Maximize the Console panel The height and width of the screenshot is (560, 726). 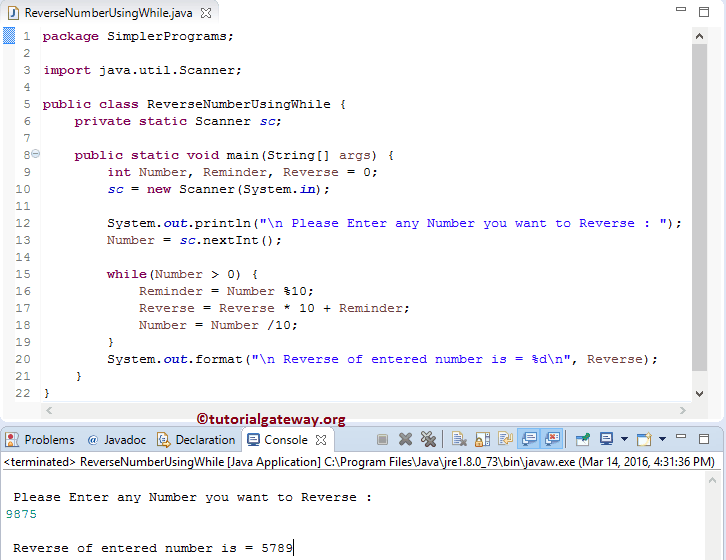pos(704,439)
